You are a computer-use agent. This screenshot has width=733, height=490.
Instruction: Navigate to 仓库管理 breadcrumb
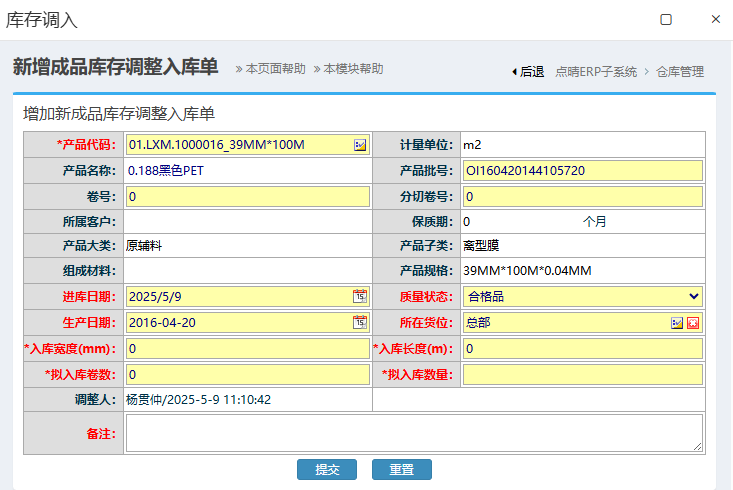680,72
